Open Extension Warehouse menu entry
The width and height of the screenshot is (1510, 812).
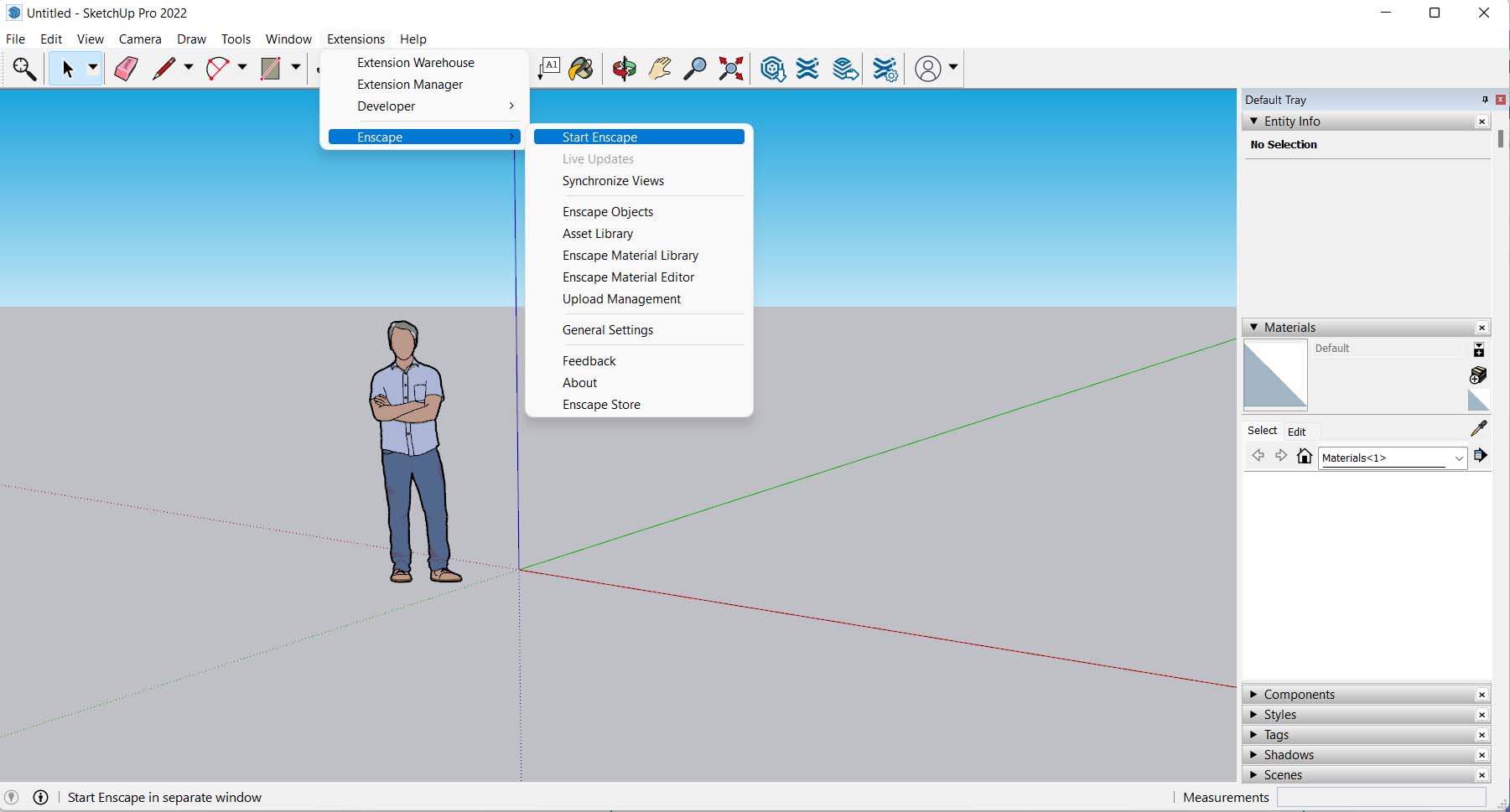(424, 63)
